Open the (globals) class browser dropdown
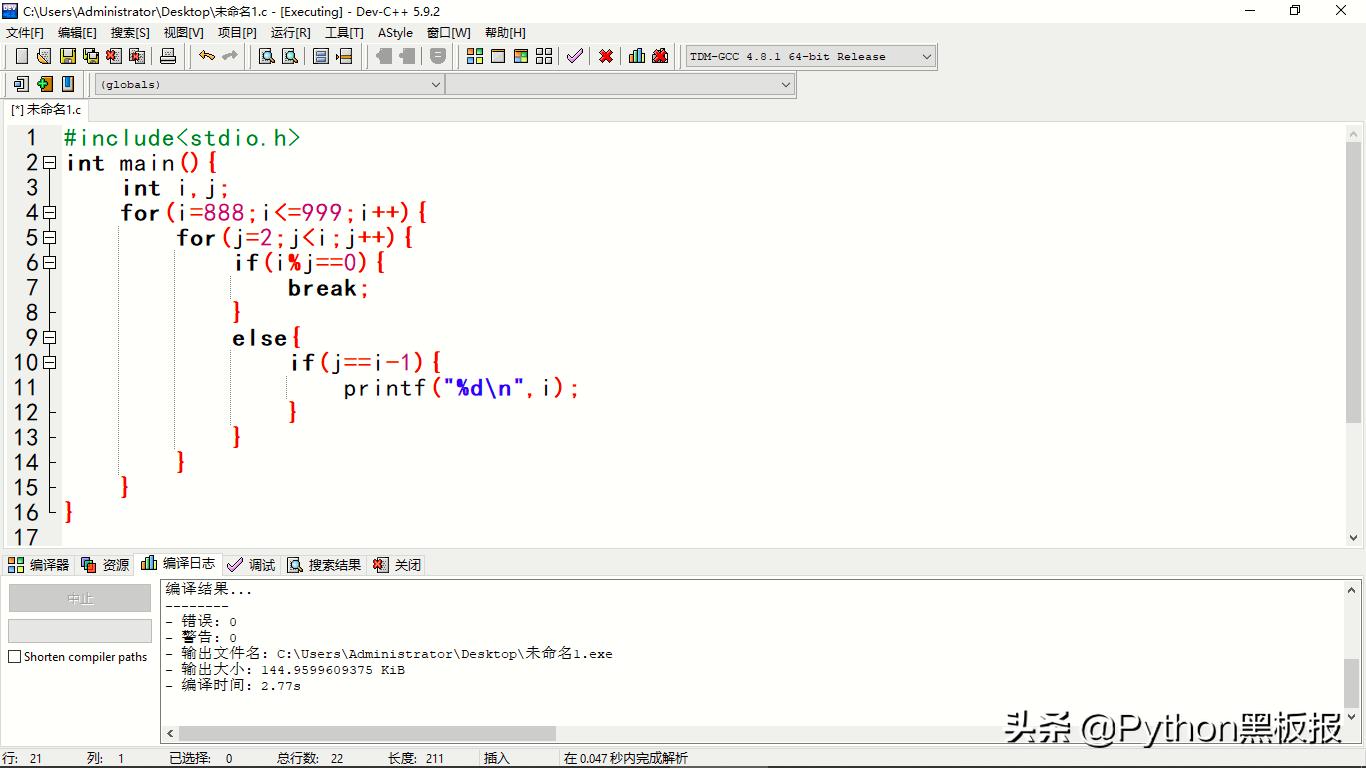The height and width of the screenshot is (768, 1366). (x=268, y=84)
